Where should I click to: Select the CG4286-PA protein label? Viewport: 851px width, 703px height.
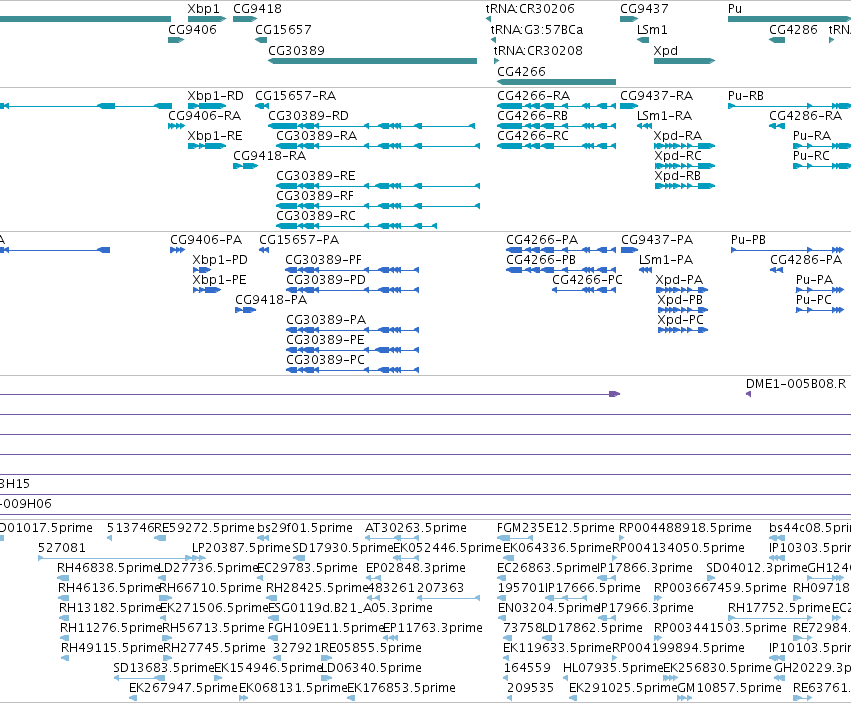(806, 259)
